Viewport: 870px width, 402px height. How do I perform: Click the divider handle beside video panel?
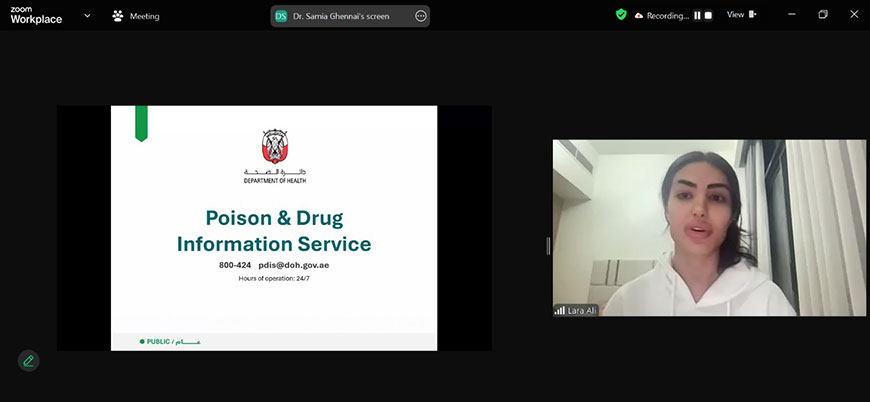pyautogui.click(x=548, y=246)
